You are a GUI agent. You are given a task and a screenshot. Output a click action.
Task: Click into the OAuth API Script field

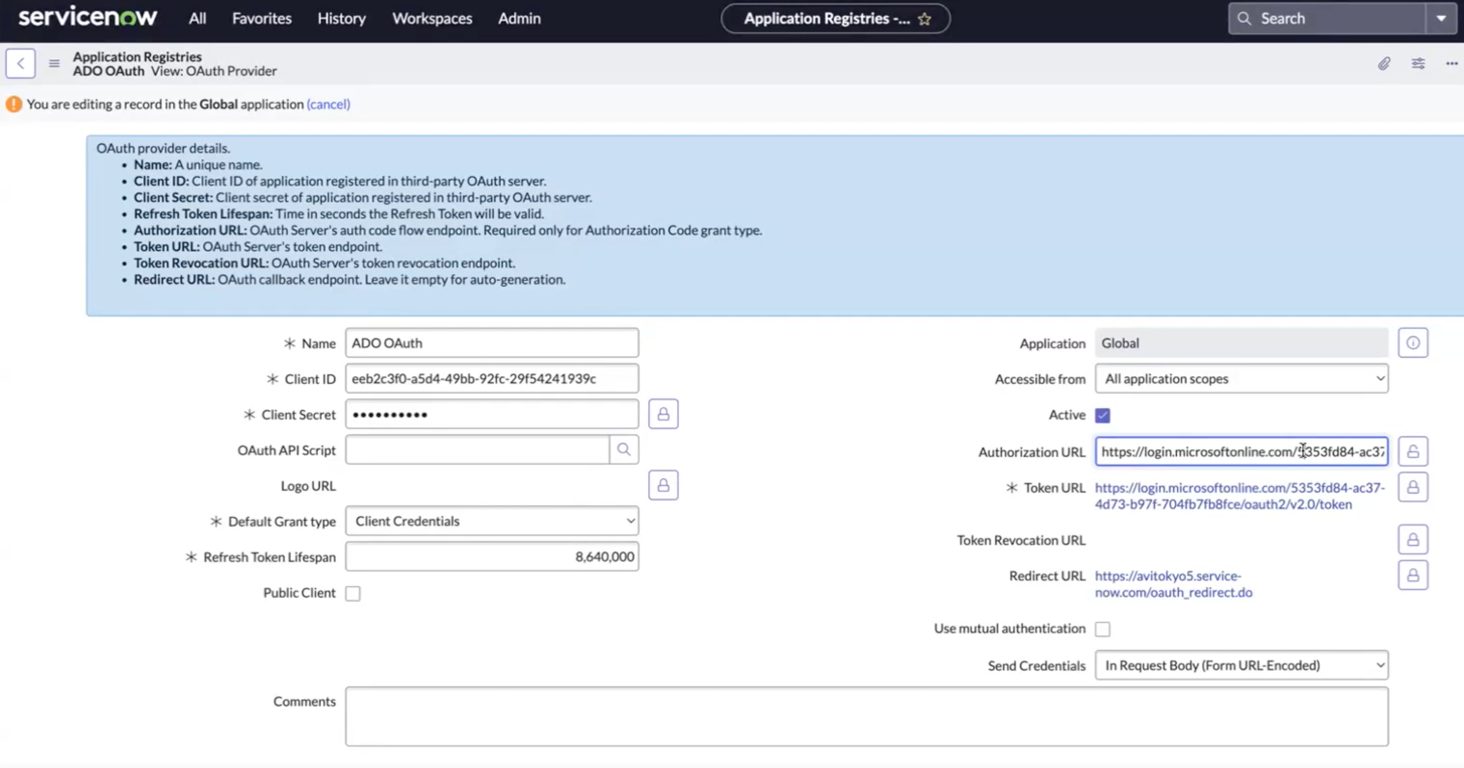click(x=477, y=450)
